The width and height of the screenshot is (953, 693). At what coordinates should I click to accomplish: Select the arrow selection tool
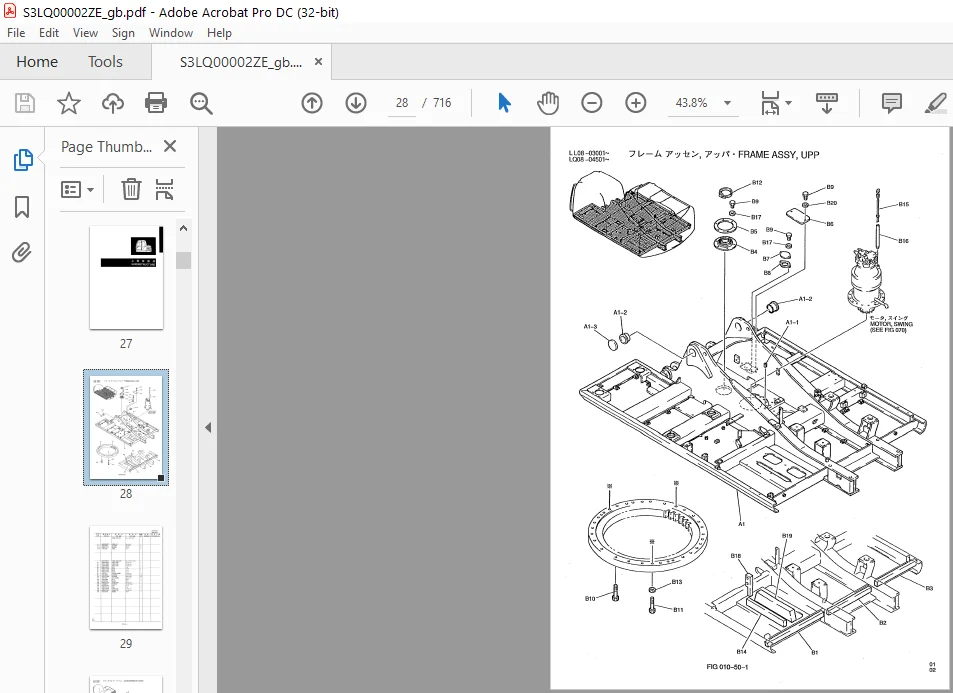click(x=504, y=103)
